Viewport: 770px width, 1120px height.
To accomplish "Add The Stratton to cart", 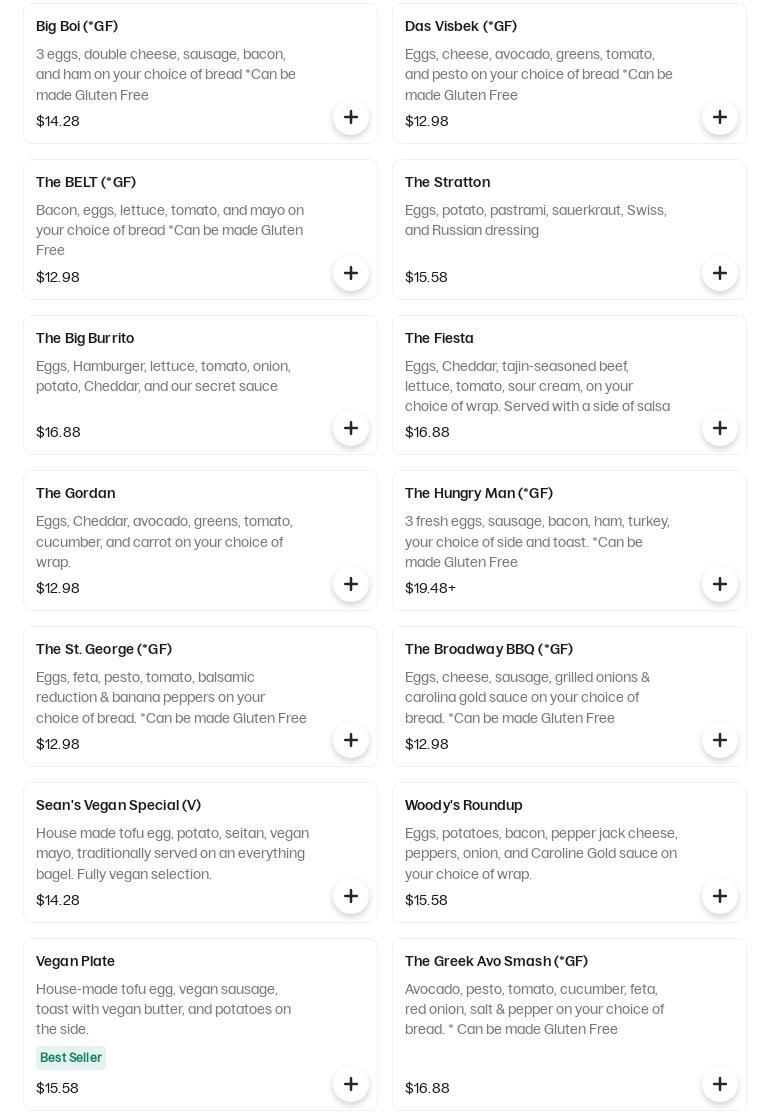I will 719,273.
